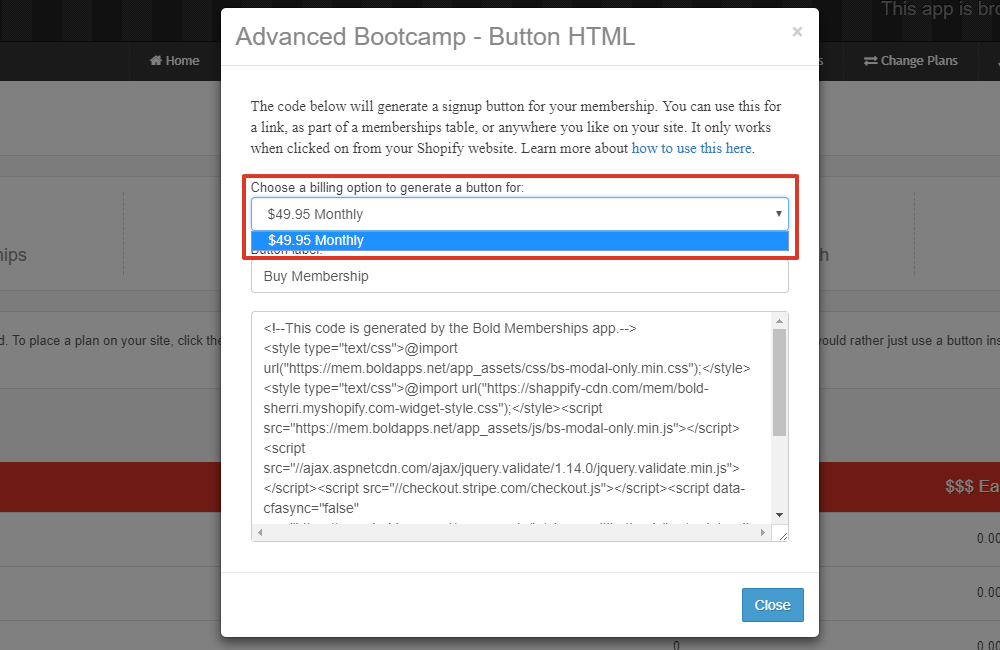Click the code area vertical scrollbar thumb
This screenshot has width=1000, height=650.
779,383
